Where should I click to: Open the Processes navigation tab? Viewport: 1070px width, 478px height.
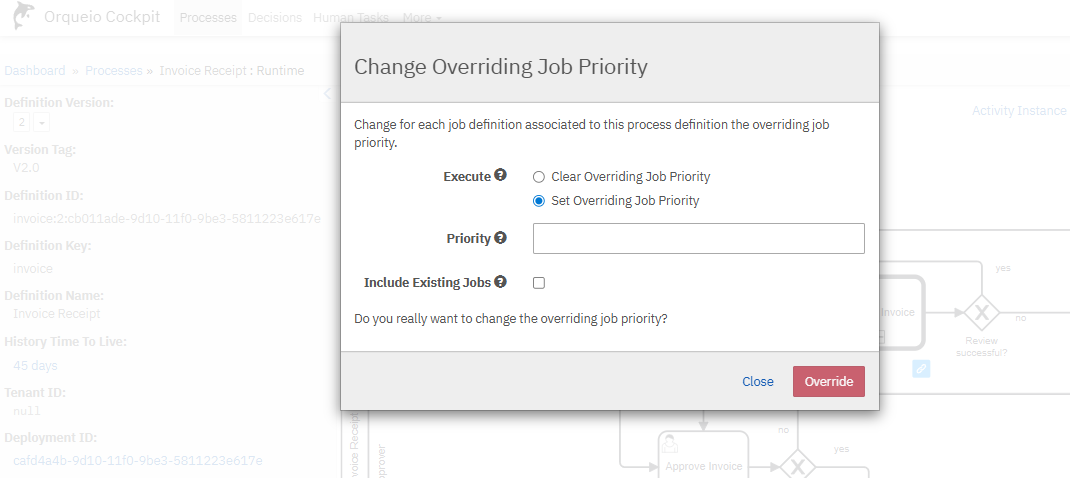(208, 18)
